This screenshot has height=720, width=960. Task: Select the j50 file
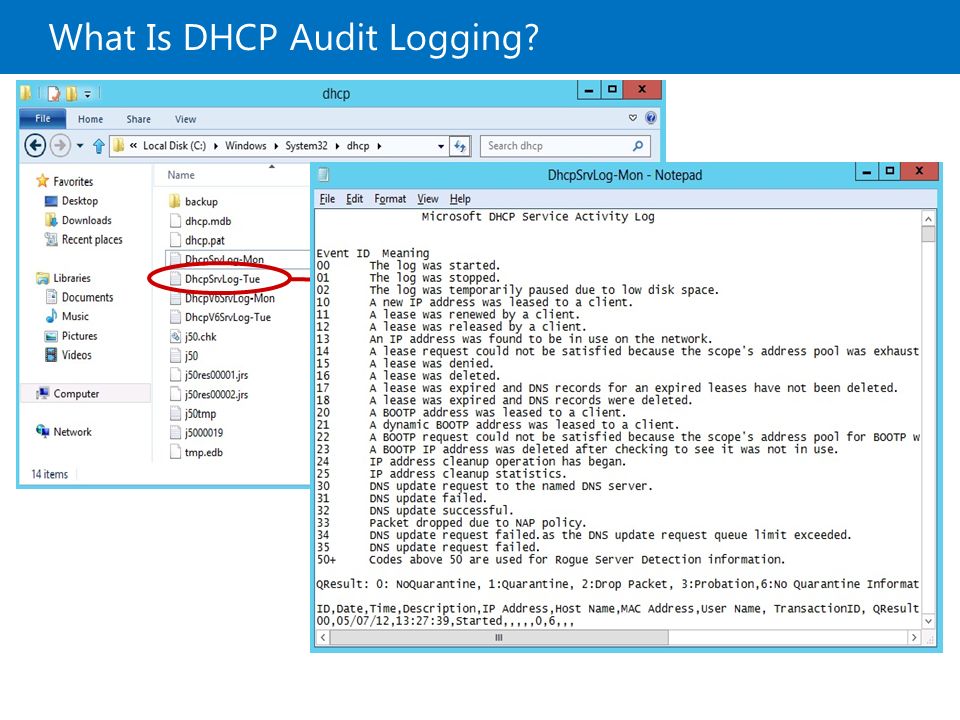point(191,356)
